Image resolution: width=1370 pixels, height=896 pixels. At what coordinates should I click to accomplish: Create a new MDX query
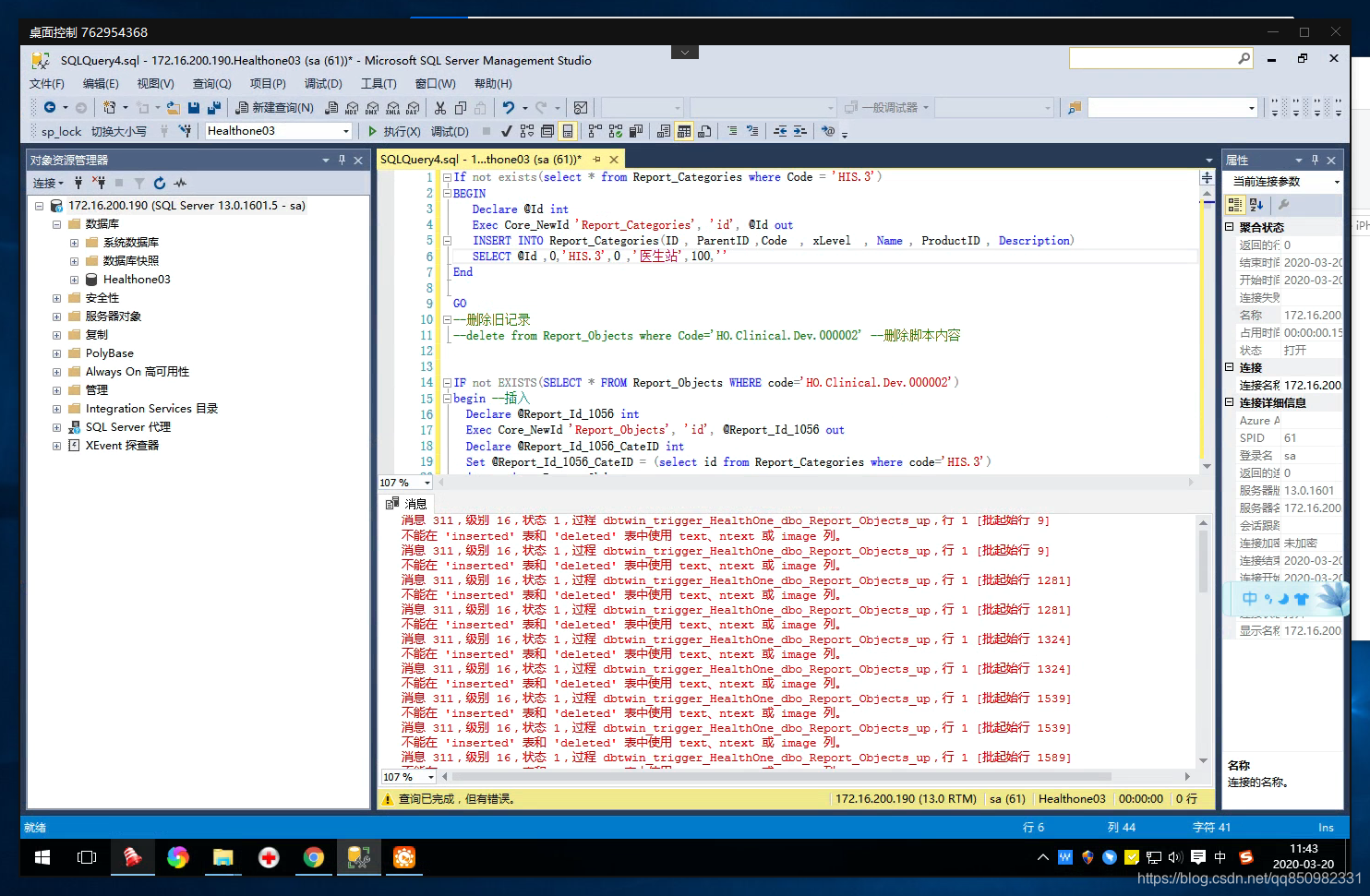click(x=352, y=108)
